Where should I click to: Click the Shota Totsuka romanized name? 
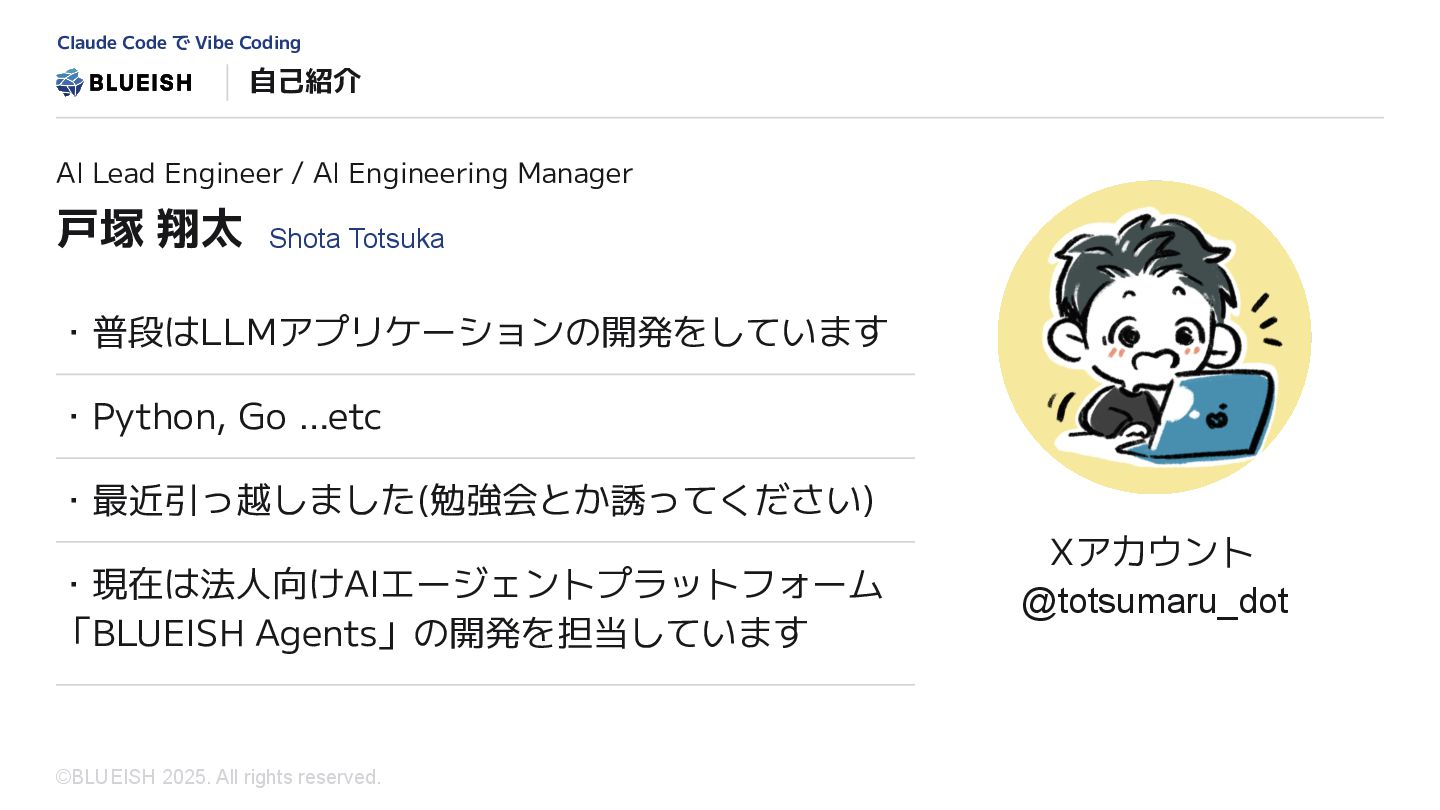[357, 239]
